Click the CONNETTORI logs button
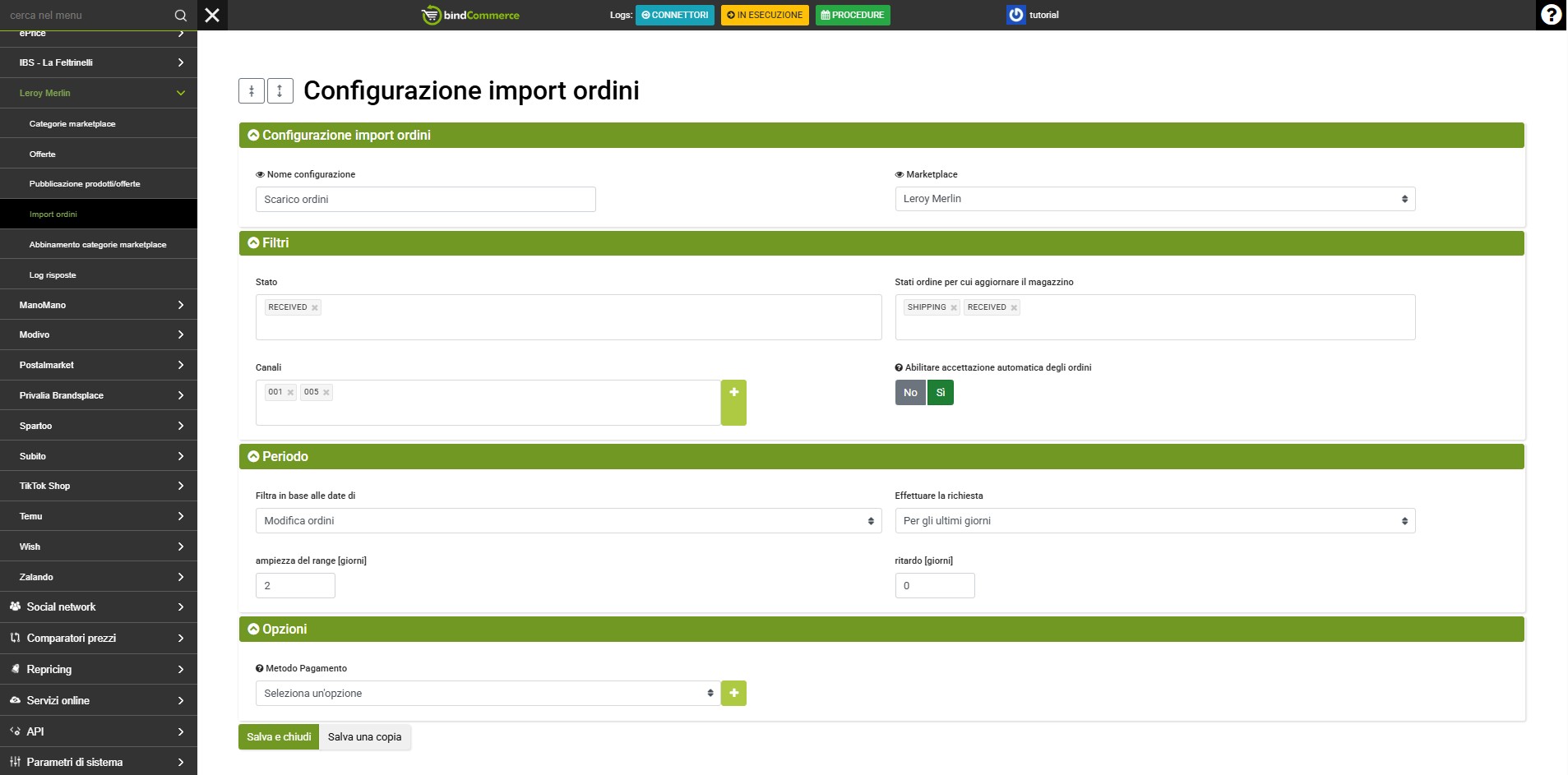 (x=674, y=15)
